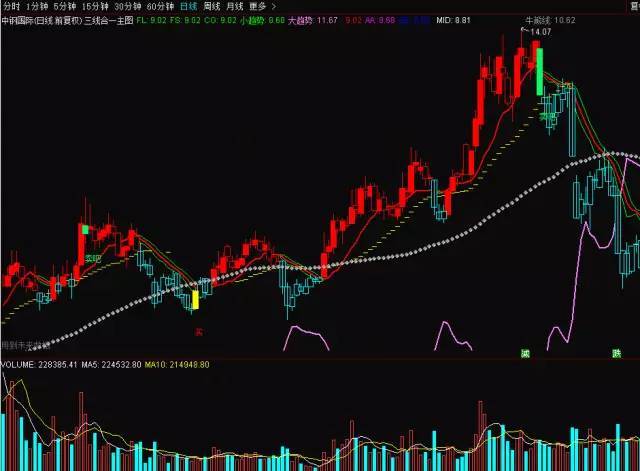Expand the 更多 more periods menu
The image size is (640, 471).
262,7
